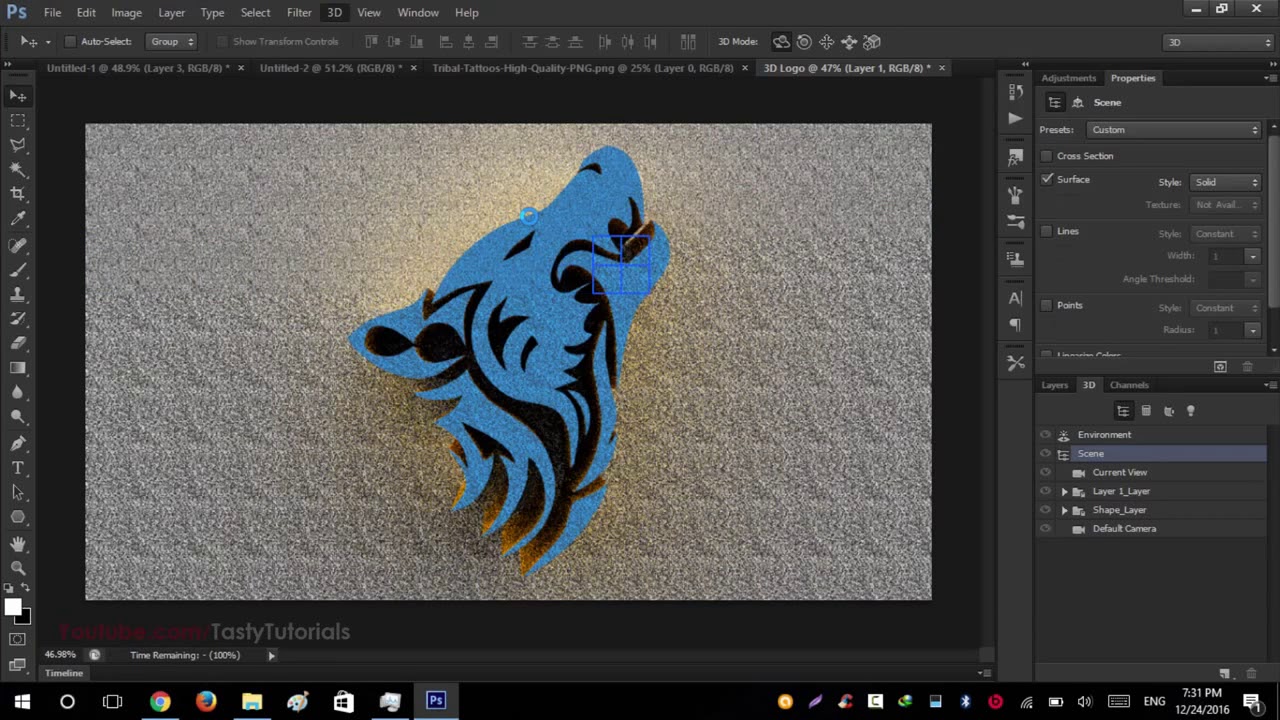Viewport: 1280px width, 720px height.
Task: Open the workspace dropdown labeled 3D
Action: coord(1219,42)
